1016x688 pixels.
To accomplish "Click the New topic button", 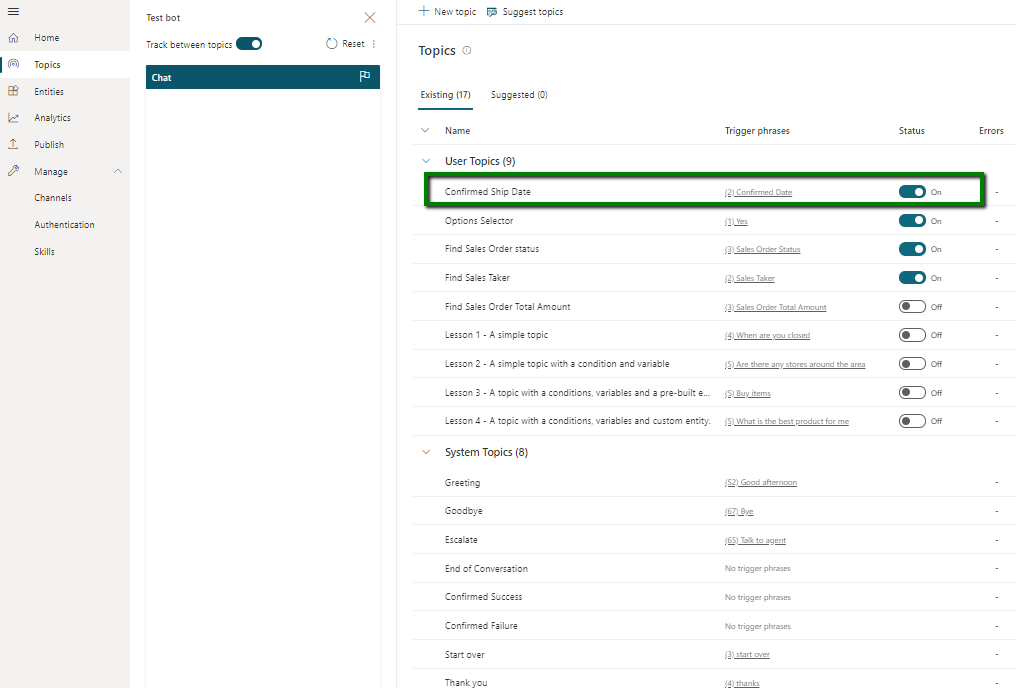I will click(x=447, y=12).
